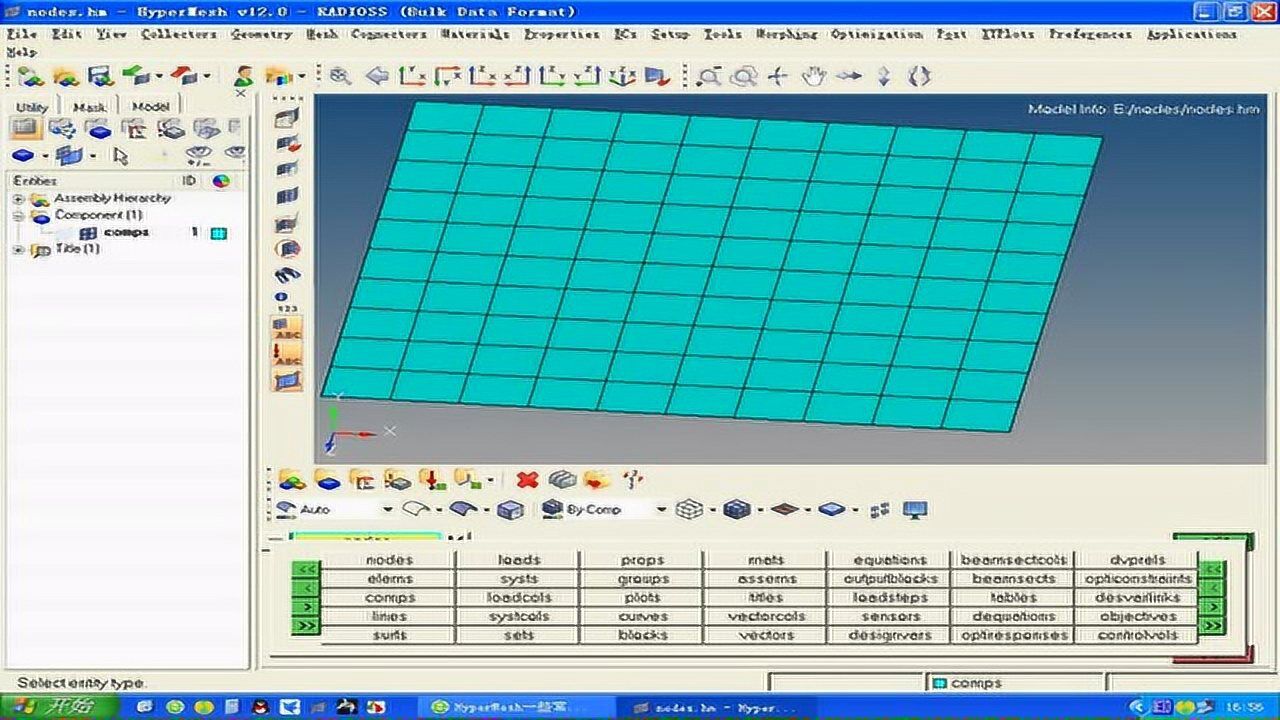Open the Auto geometry color mode dropdown
Viewport: 1280px width, 720px height.
pyautogui.click(x=387, y=510)
